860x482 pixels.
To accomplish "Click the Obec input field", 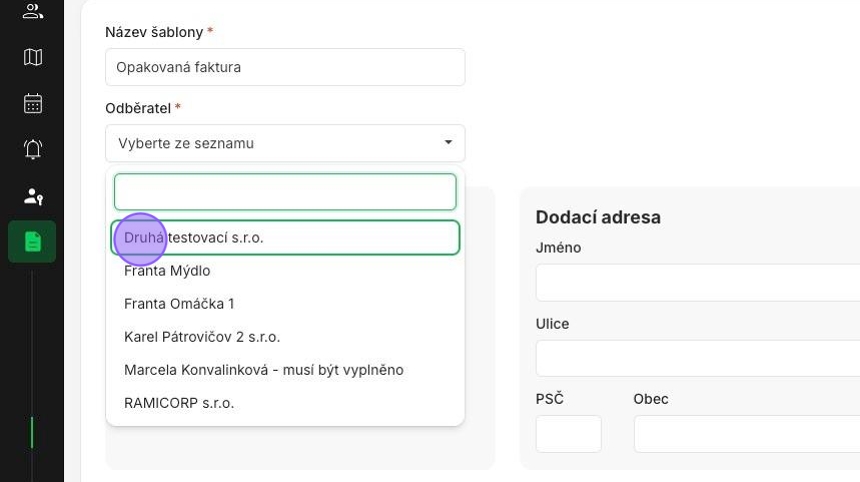I will 747,434.
